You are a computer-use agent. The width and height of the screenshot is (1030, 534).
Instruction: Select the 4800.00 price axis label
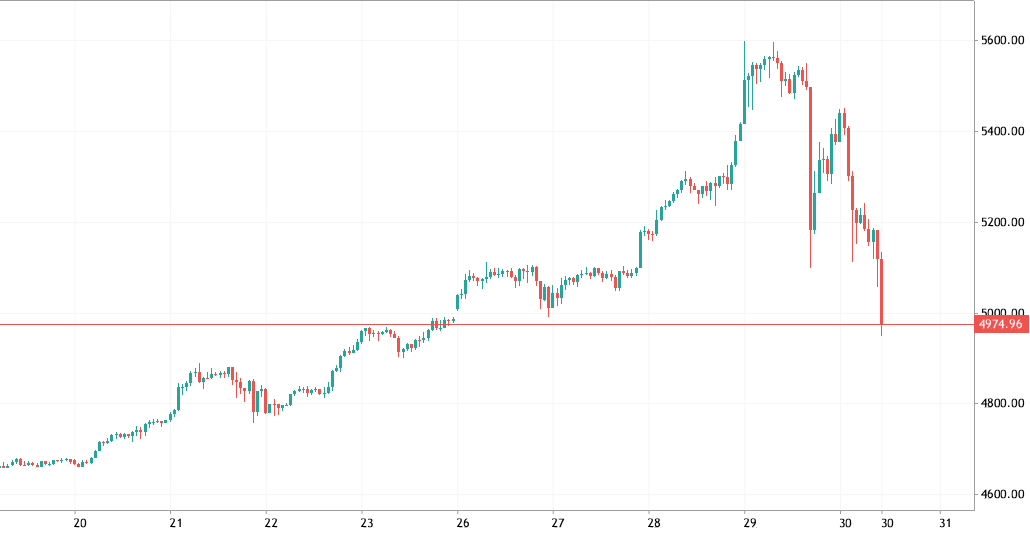point(1003,404)
